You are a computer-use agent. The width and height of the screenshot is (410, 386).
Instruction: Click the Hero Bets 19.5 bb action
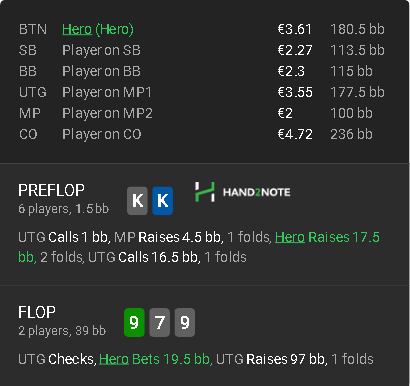point(156,359)
